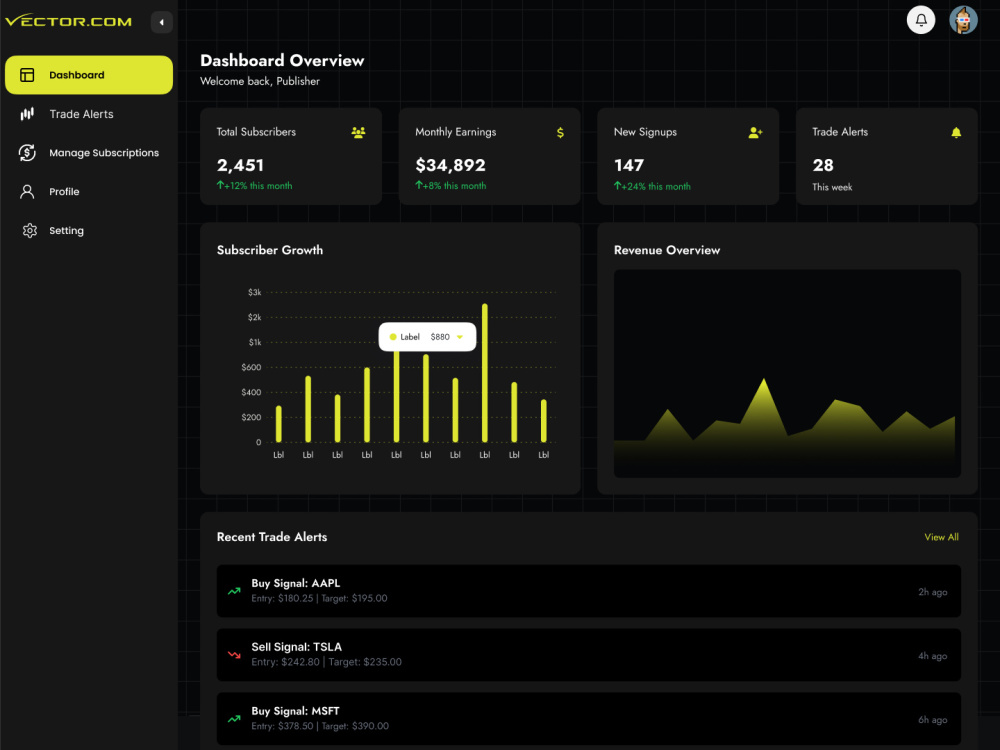Click the 4h ago timestamp
The height and width of the screenshot is (750, 1000).
coord(932,656)
